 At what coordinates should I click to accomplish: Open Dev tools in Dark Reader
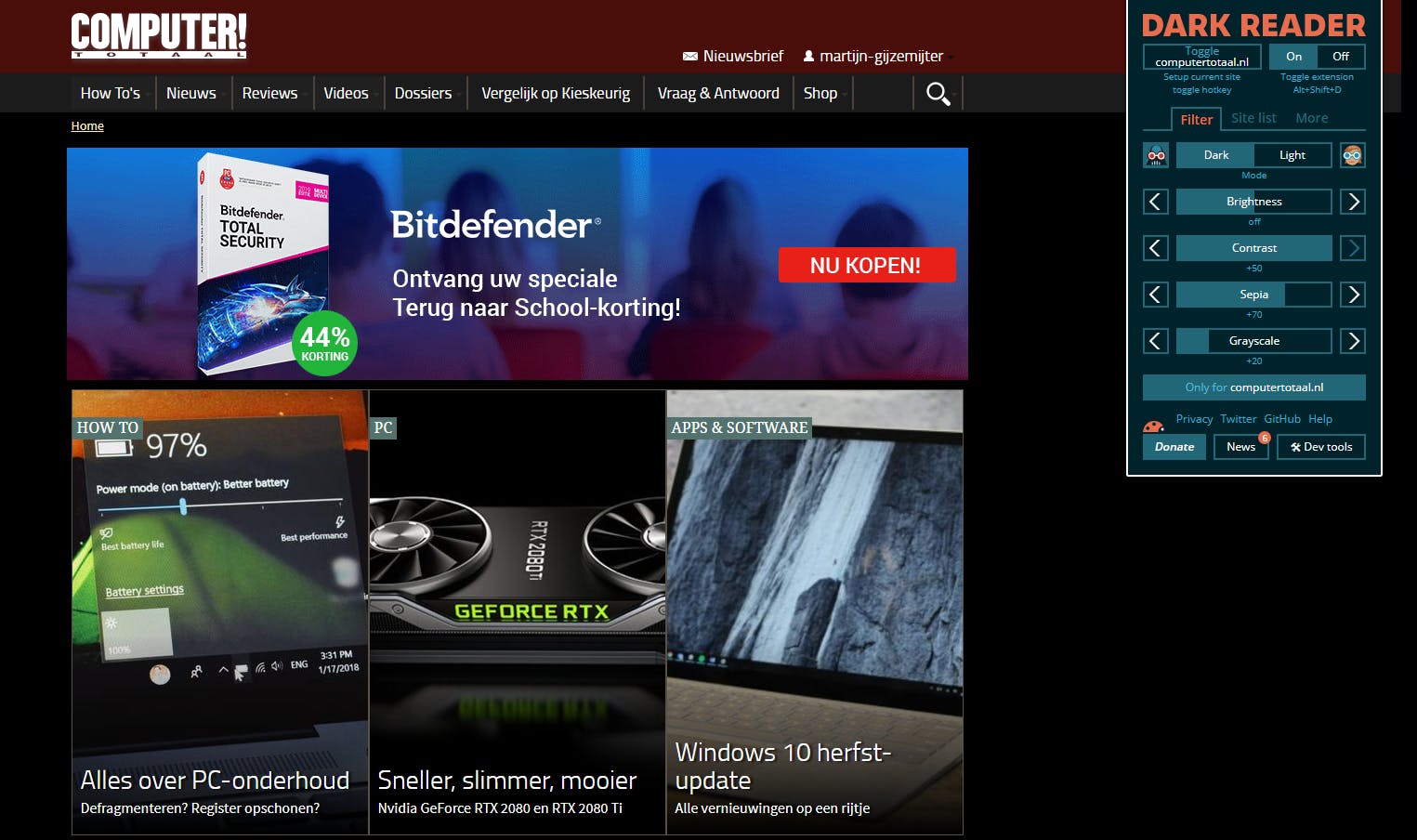pos(1321,447)
